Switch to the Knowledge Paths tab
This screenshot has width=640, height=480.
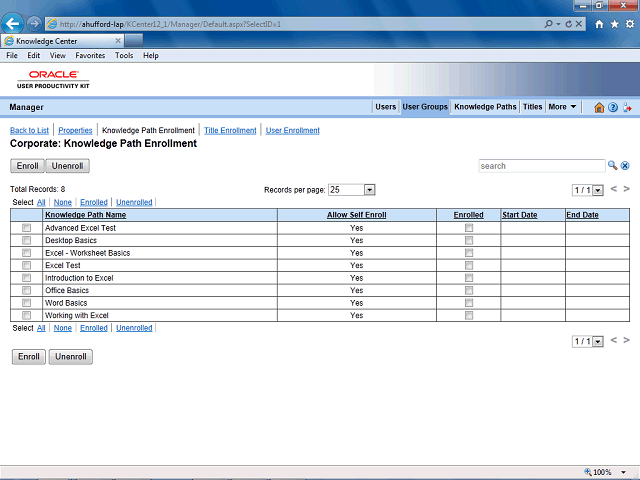485,107
